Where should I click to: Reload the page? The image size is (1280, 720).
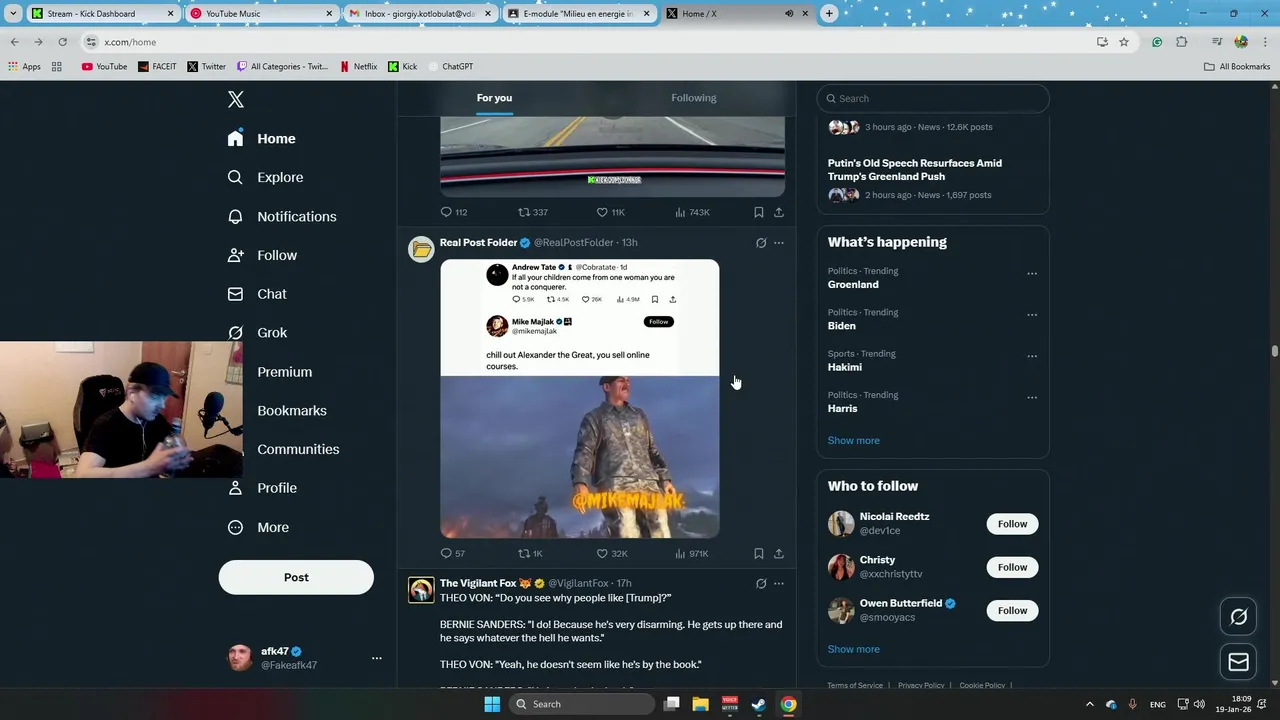tap(62, 42)
